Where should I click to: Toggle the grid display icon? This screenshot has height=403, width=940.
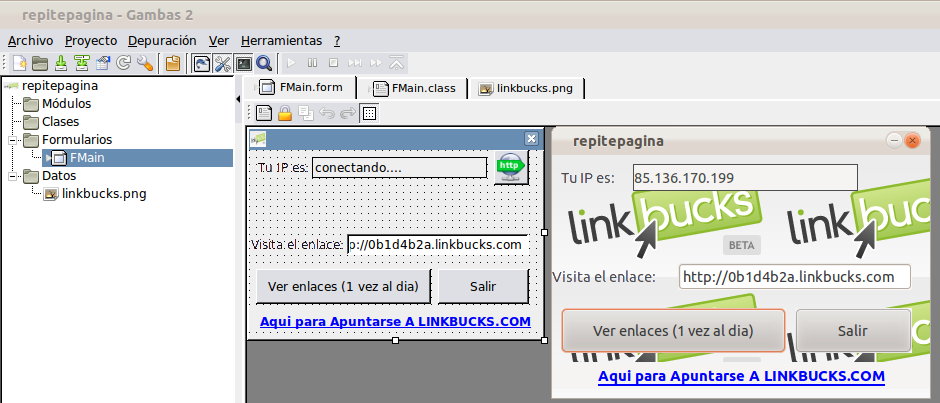coord(369,113)
